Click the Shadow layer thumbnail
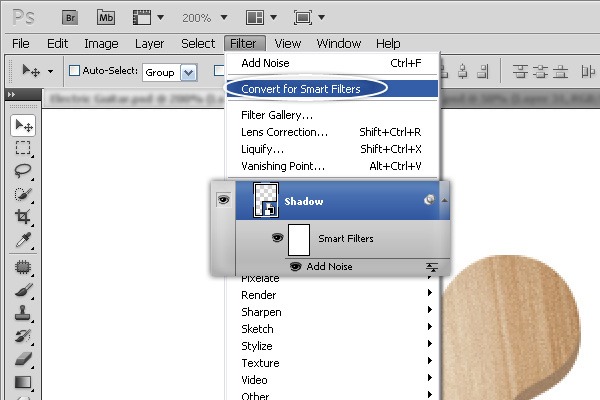Viewport: 600px width, 400px height. [266, 200]
